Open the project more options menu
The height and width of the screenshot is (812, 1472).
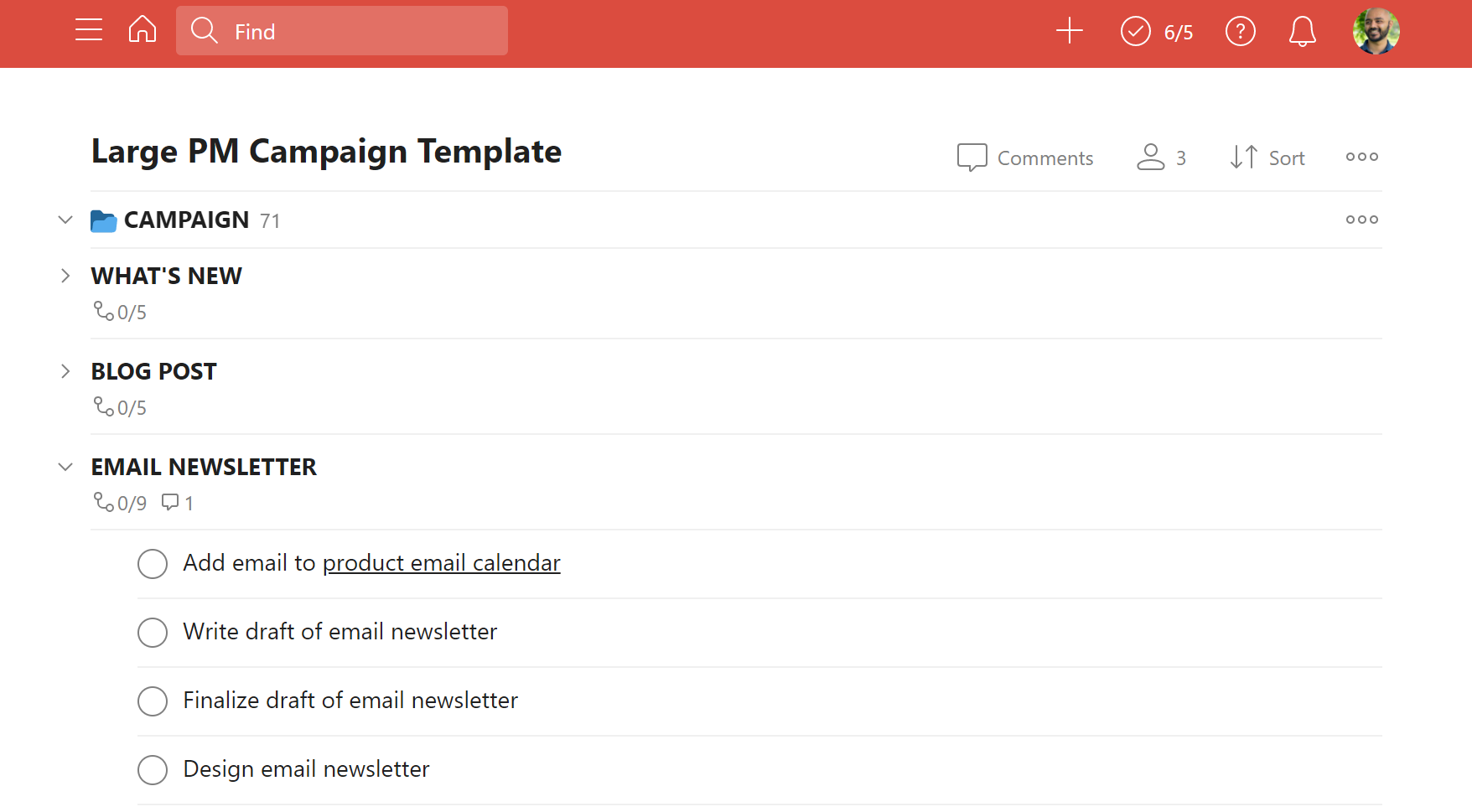tap(1362, 157)
